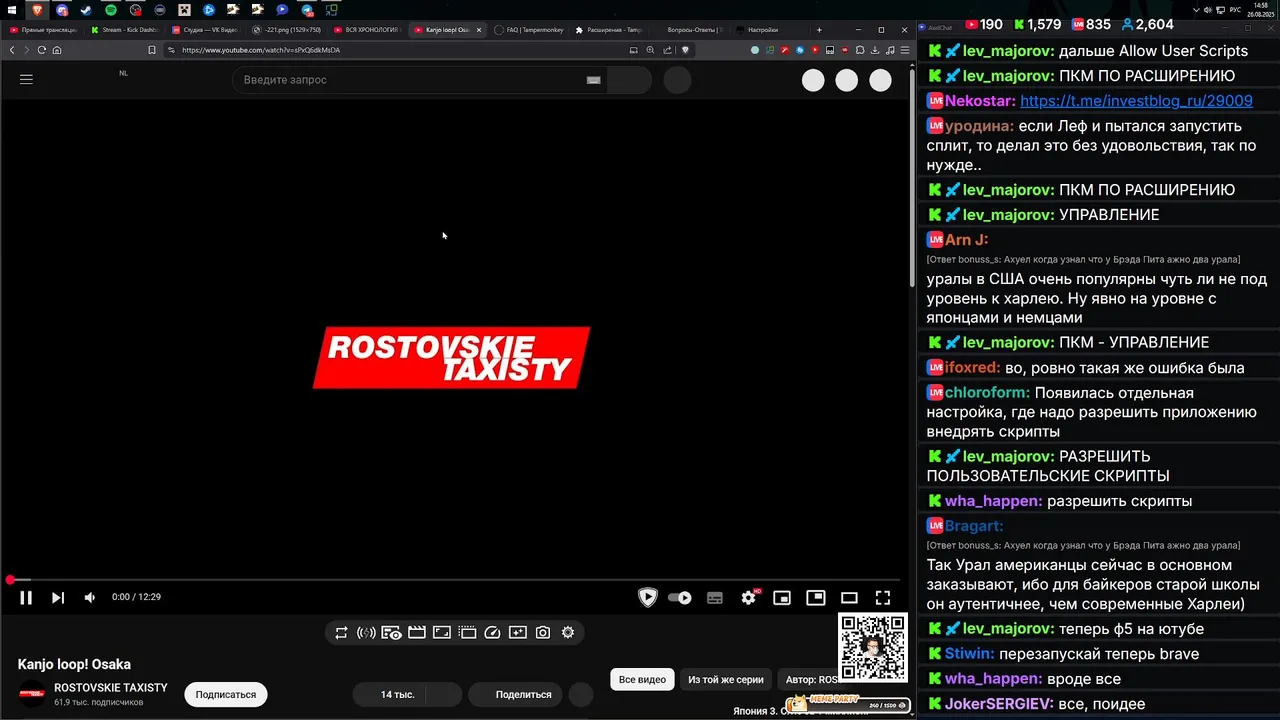This screenshot has height=720, width=1280.
Task: Switch to the 'Студия — VK Видео' tab
Action: [205, 30]
